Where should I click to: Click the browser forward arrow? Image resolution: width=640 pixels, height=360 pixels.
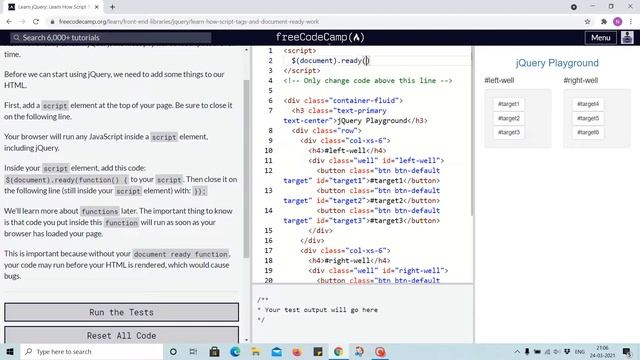click(22, 22)
